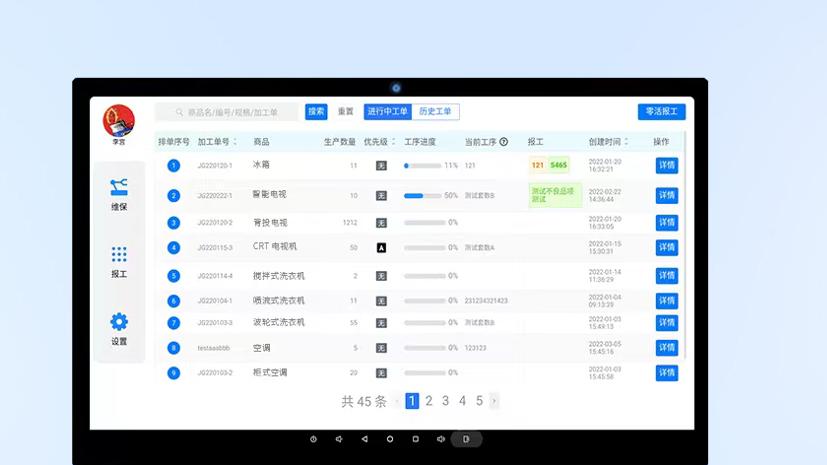Sort by 创建时间 column arrows
827x465 pixels.
tap(626, 142)
